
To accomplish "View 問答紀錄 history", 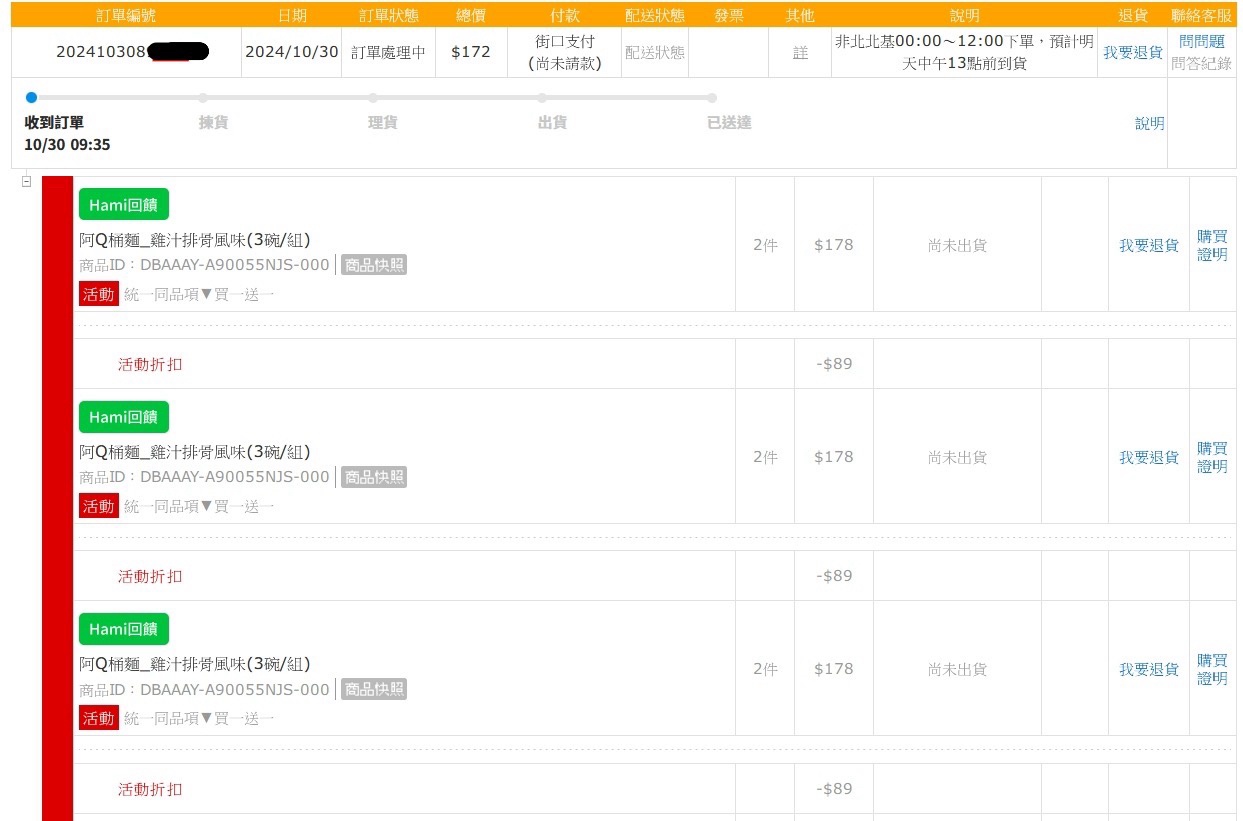I will pos(1201,63).
